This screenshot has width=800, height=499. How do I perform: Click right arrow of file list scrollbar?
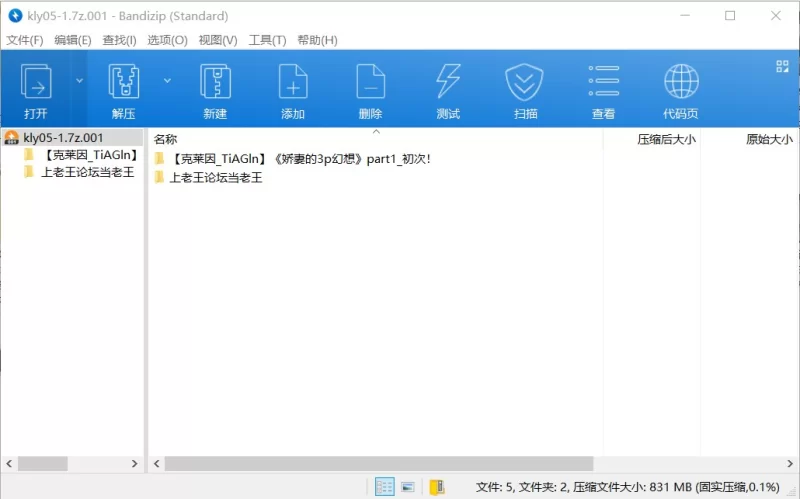click(x=790, y=463)
